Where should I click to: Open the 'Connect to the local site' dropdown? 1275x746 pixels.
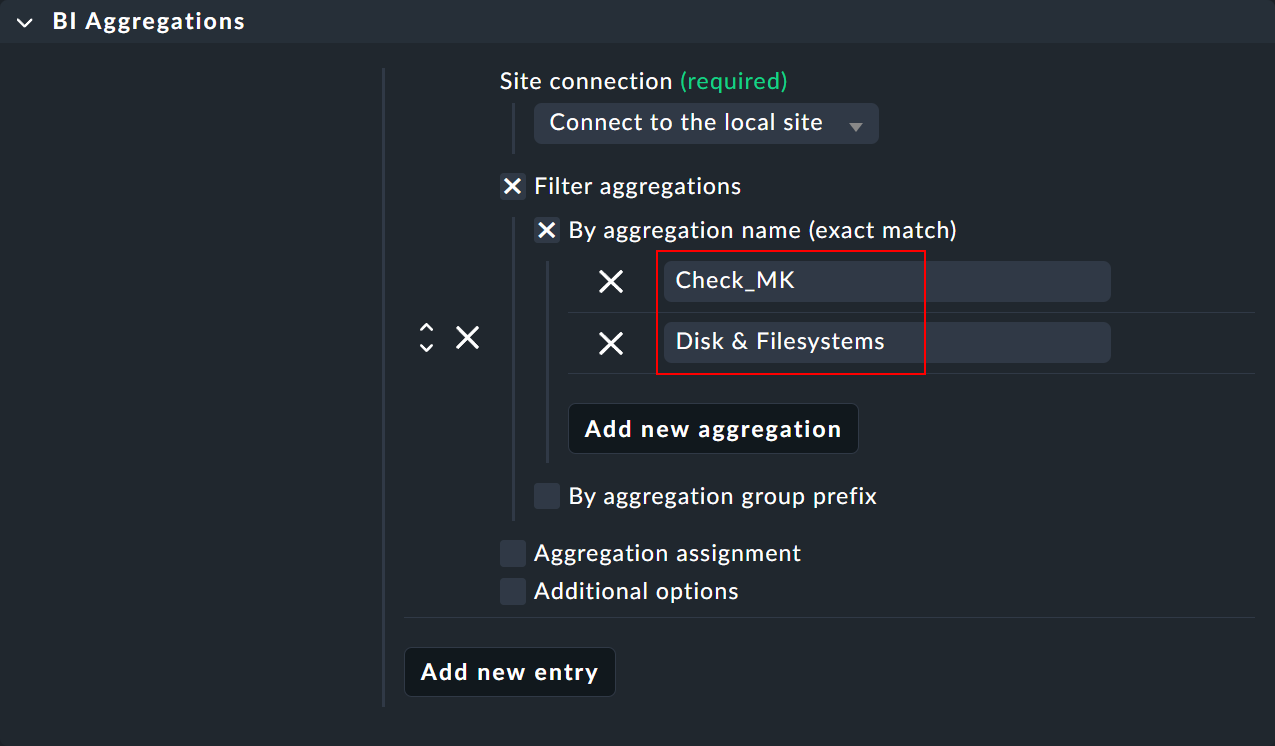click(x=705, y=123)
